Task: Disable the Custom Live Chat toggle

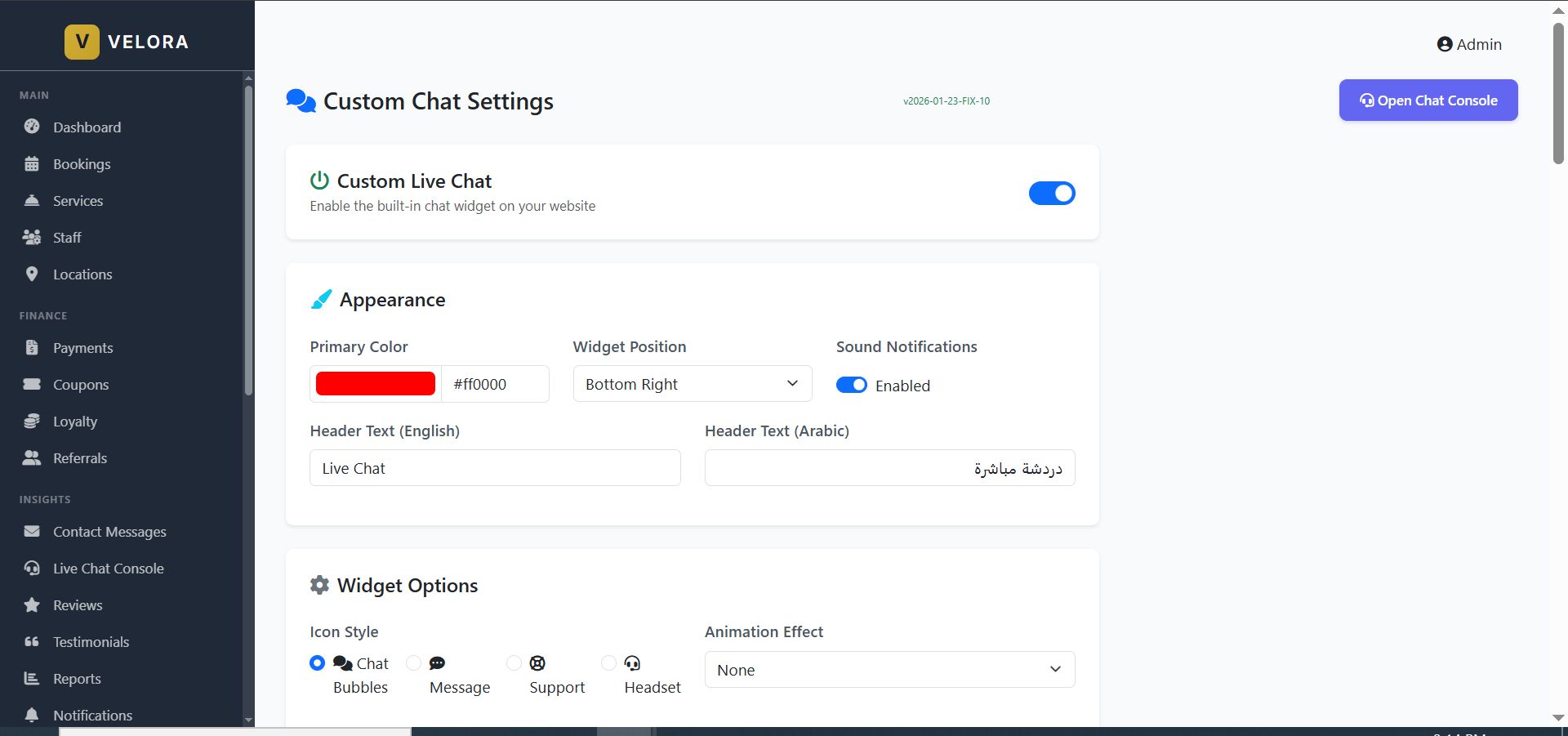Action: [x=1052, y=194]
